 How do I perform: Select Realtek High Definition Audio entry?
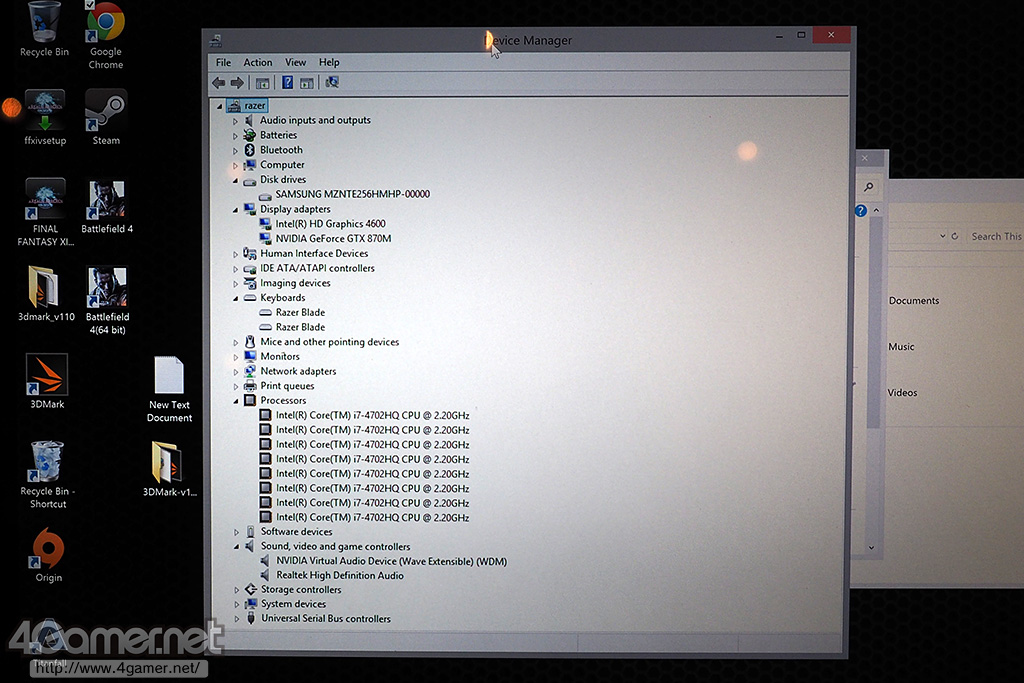(x=340, y=575)
